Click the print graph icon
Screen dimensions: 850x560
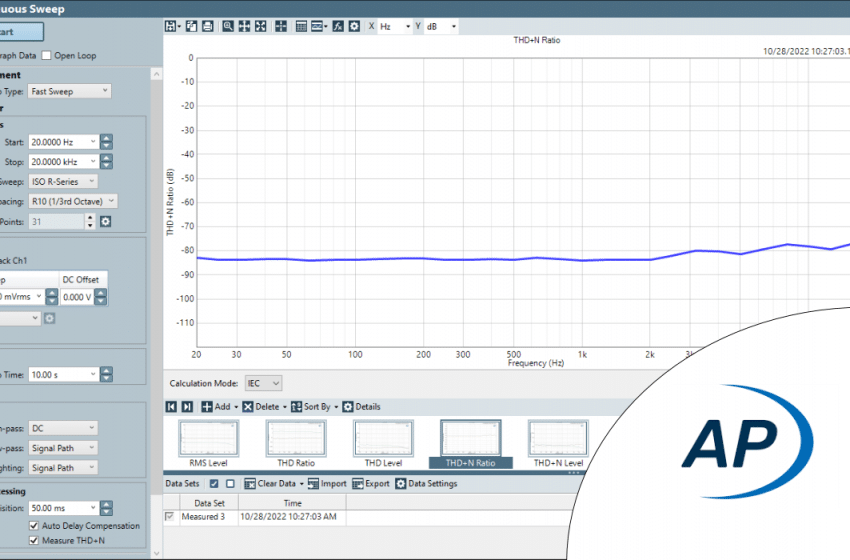[206, 26]
